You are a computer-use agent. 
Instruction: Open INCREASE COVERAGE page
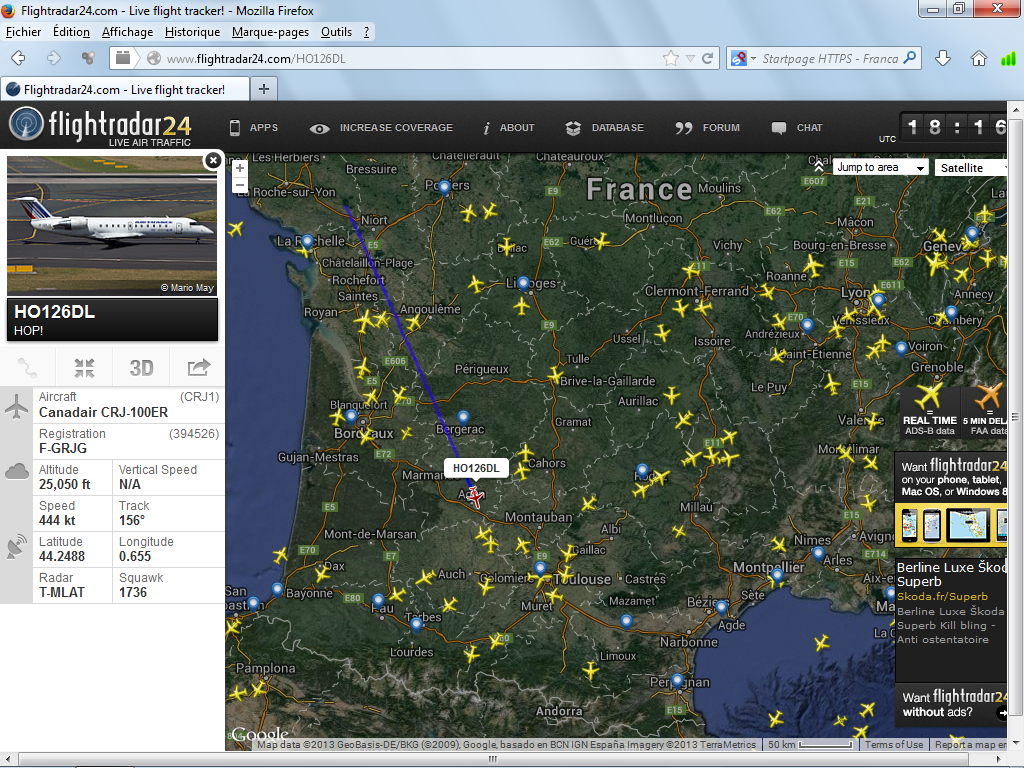tap(381, 128)
